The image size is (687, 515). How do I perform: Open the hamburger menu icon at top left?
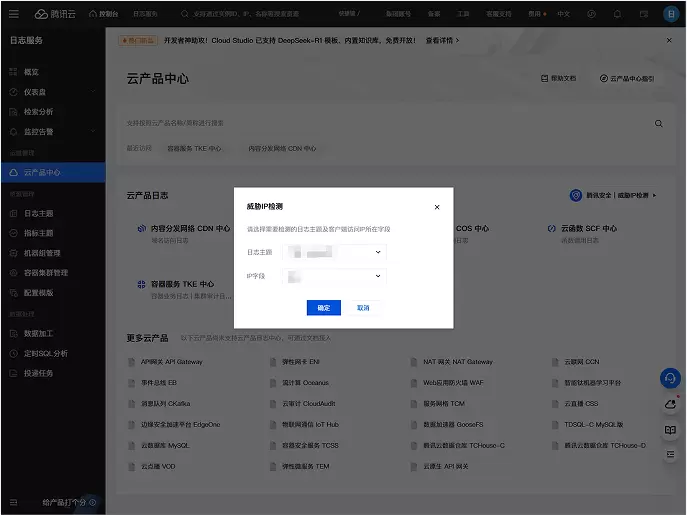13,14
